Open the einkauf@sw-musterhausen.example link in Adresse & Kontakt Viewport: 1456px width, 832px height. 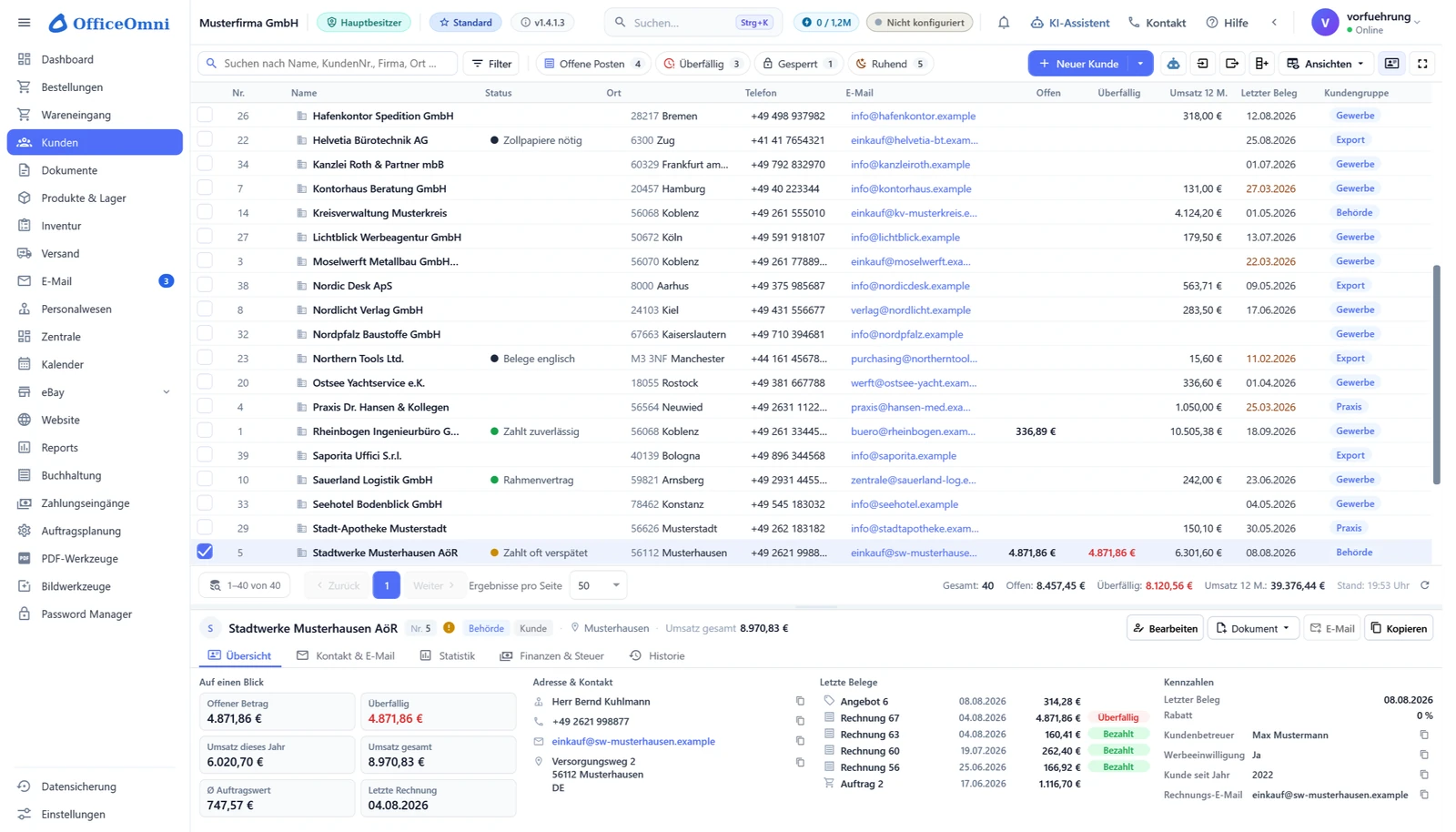click(633, 741)
